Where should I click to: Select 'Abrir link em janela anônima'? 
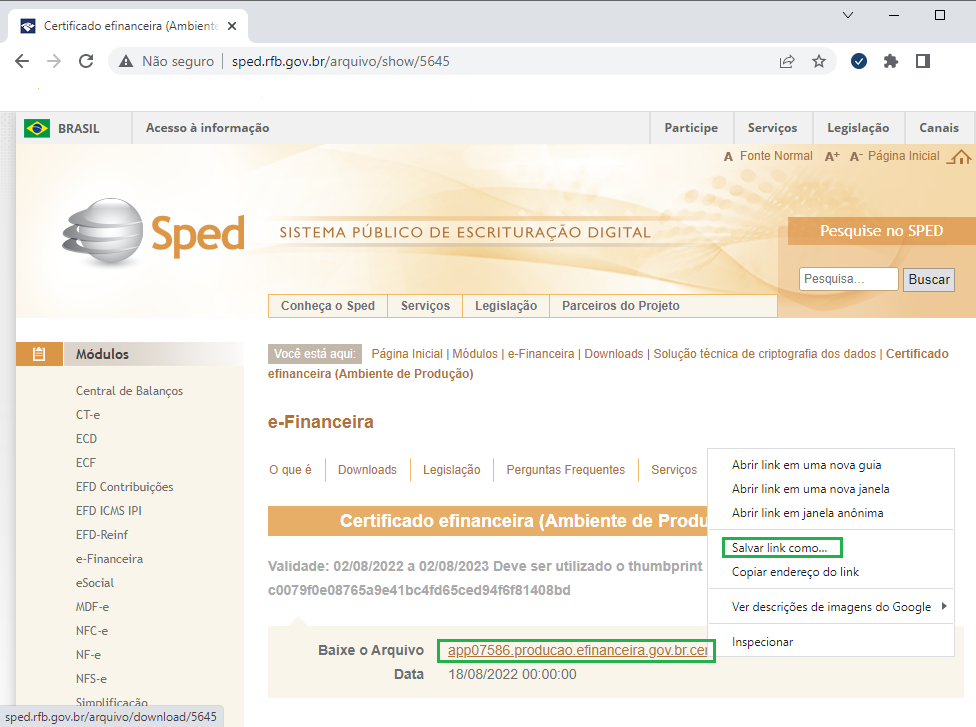point(830,513)
